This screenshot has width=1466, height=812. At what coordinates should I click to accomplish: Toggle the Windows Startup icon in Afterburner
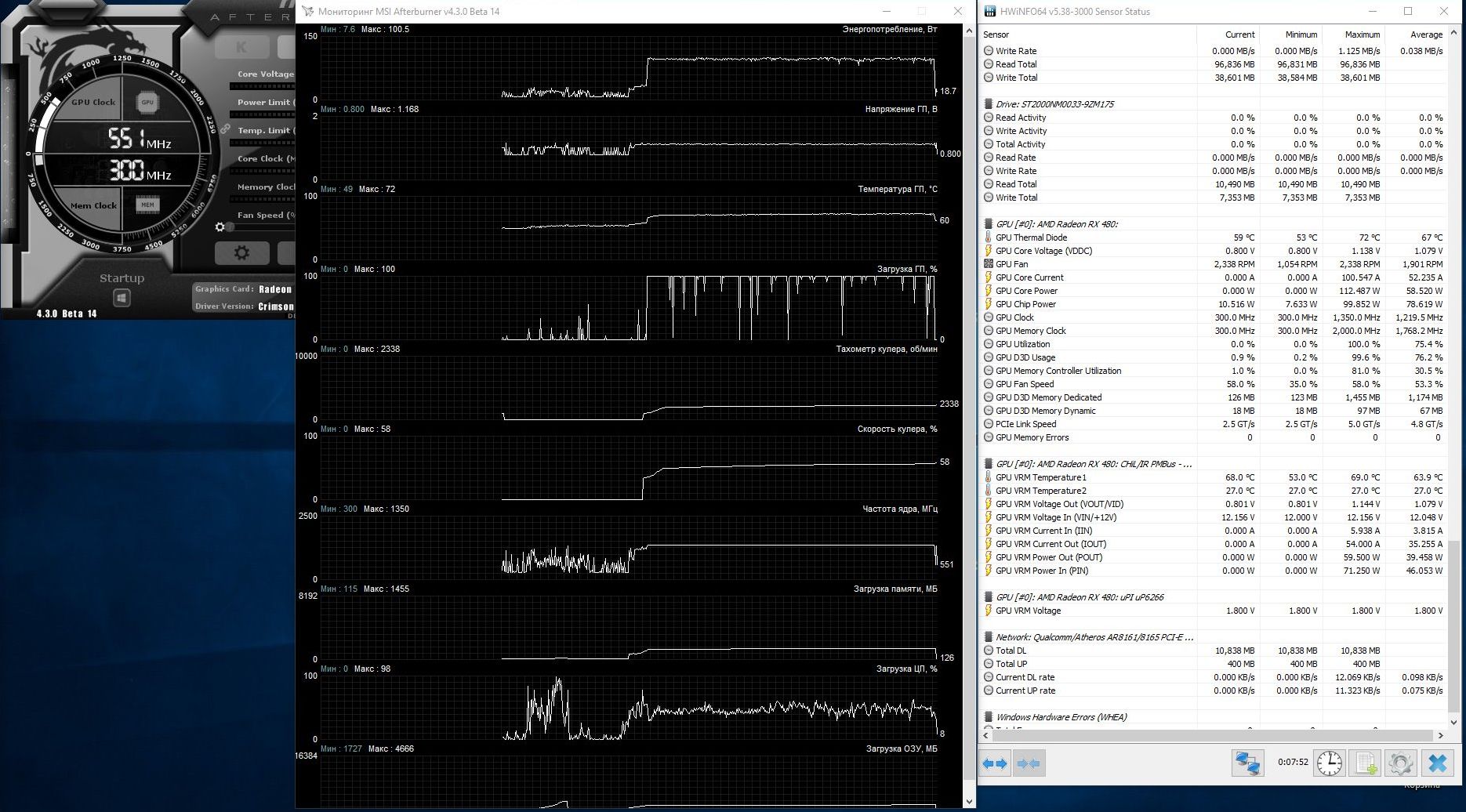122,298
